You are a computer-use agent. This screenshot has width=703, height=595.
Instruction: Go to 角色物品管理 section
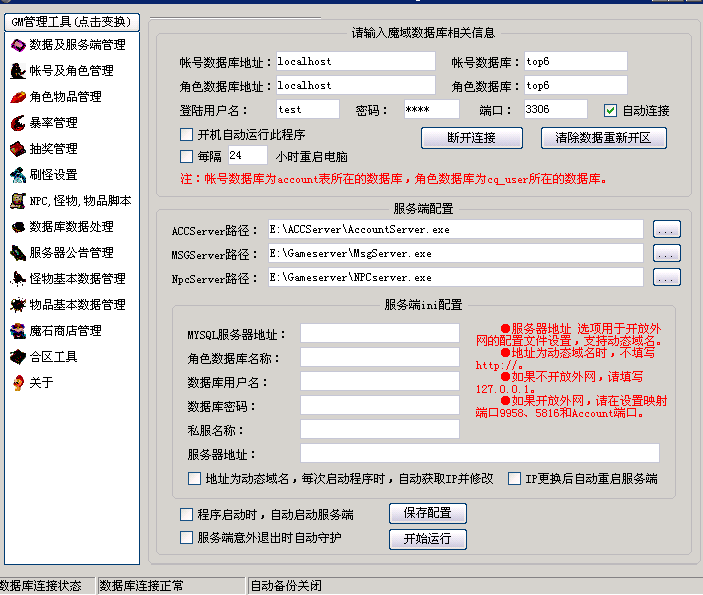coord(65,97)
